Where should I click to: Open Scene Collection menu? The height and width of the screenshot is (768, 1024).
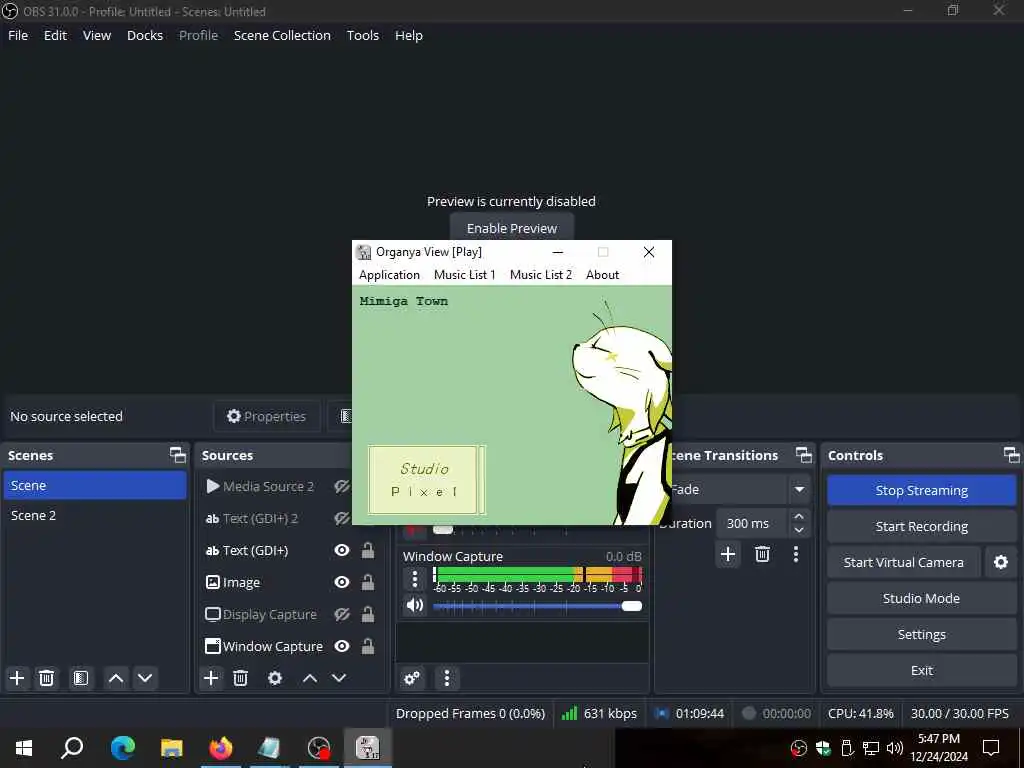click(x=282, y=35)
